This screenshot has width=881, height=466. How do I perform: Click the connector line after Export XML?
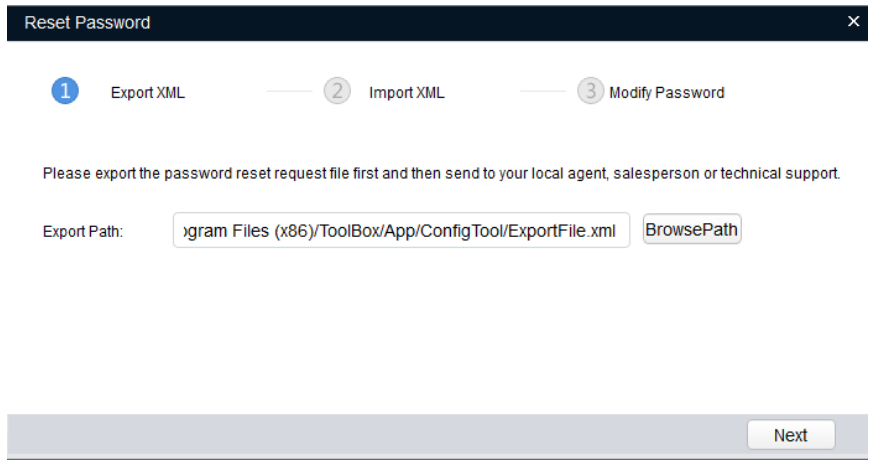[289, 92]
